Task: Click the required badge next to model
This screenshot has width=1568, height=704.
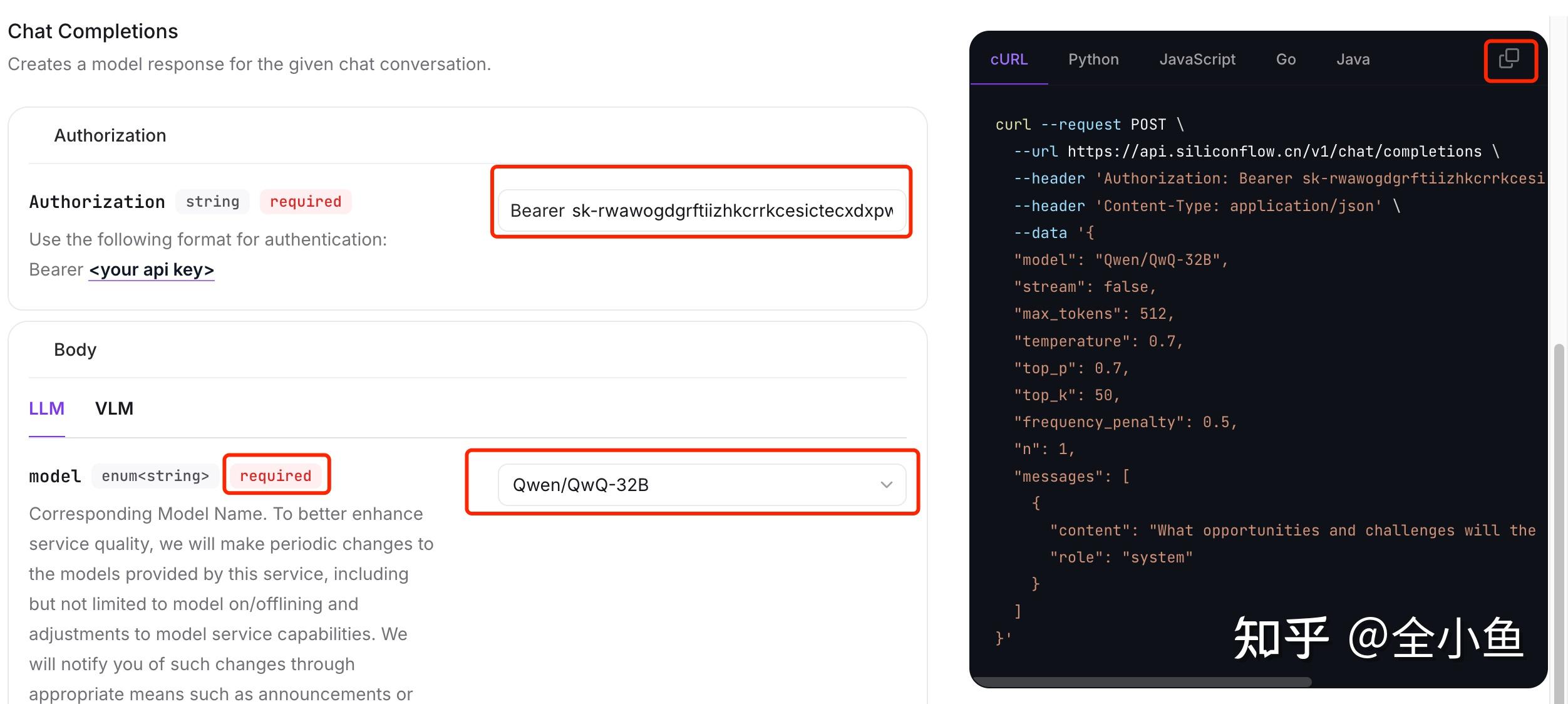Action: click(x=276, y=476)
